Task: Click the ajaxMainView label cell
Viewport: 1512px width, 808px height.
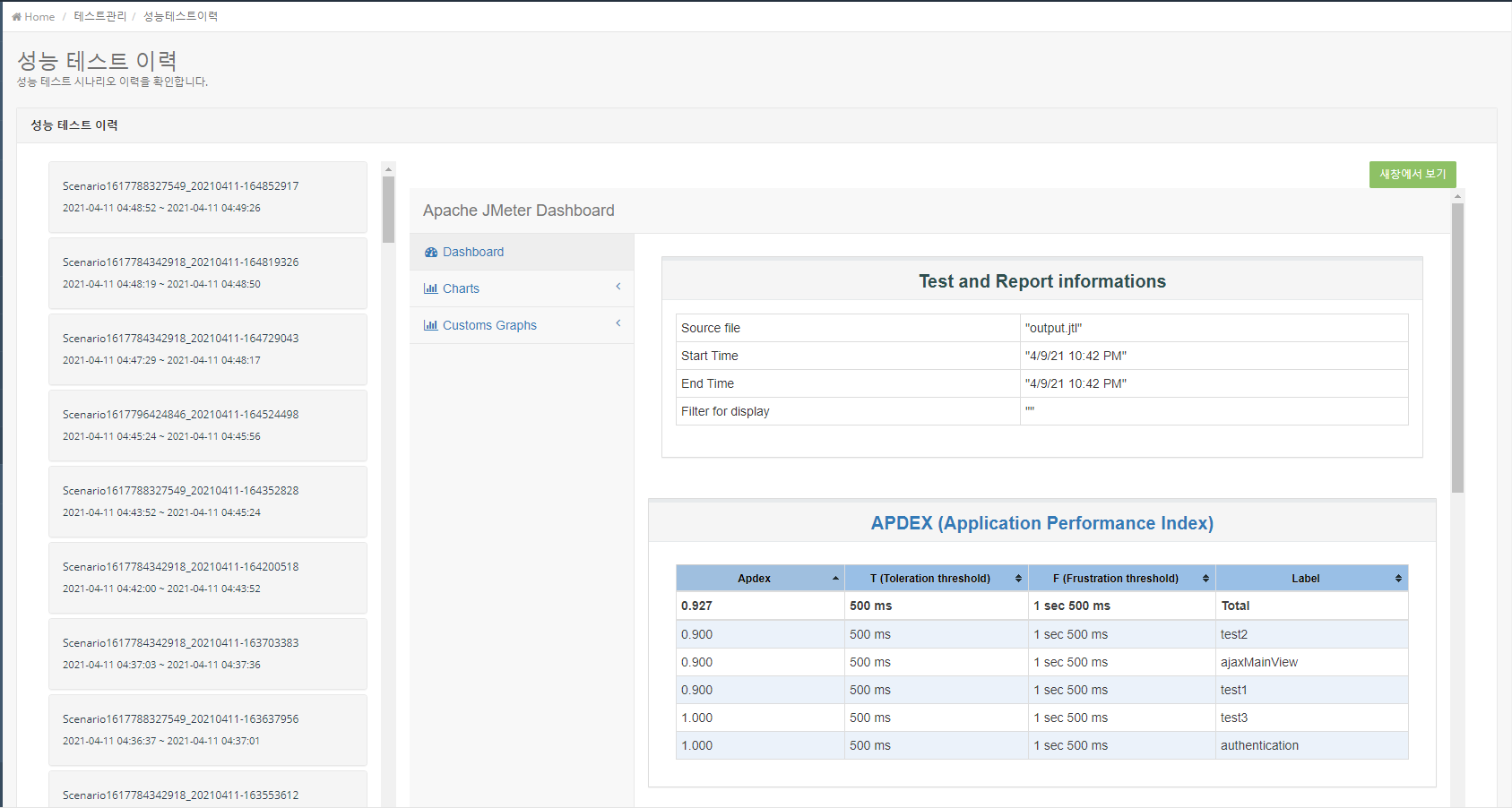Action: (1311, 662)
